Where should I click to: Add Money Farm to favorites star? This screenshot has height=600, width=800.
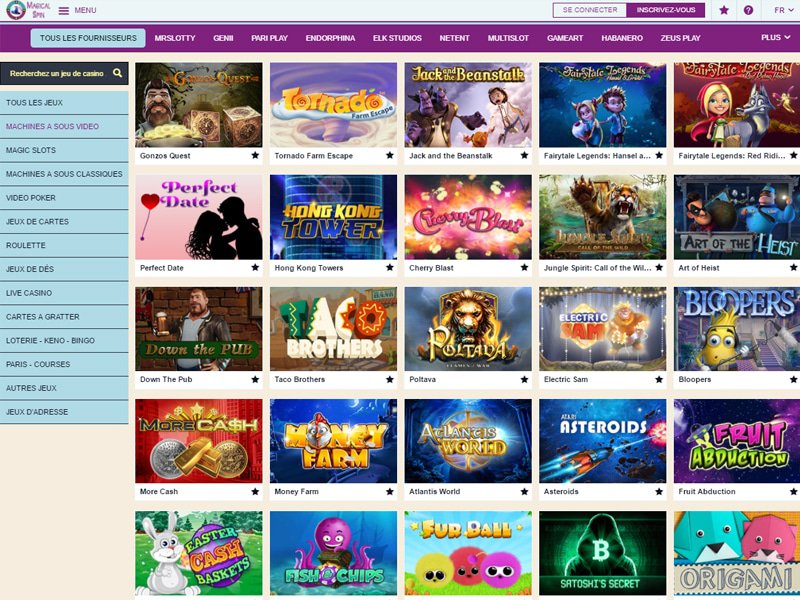[390, 491]
